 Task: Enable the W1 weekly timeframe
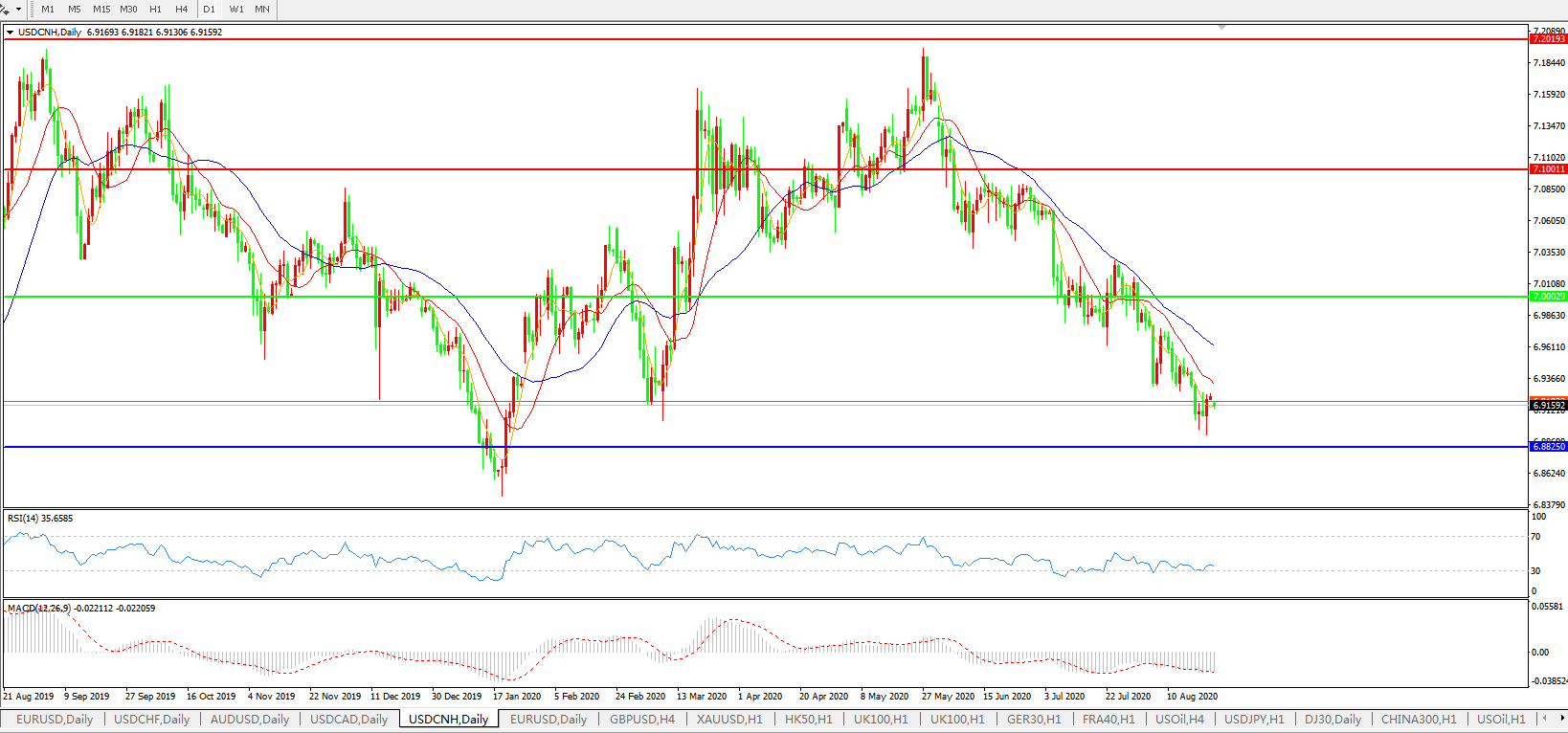click(236, 10)
